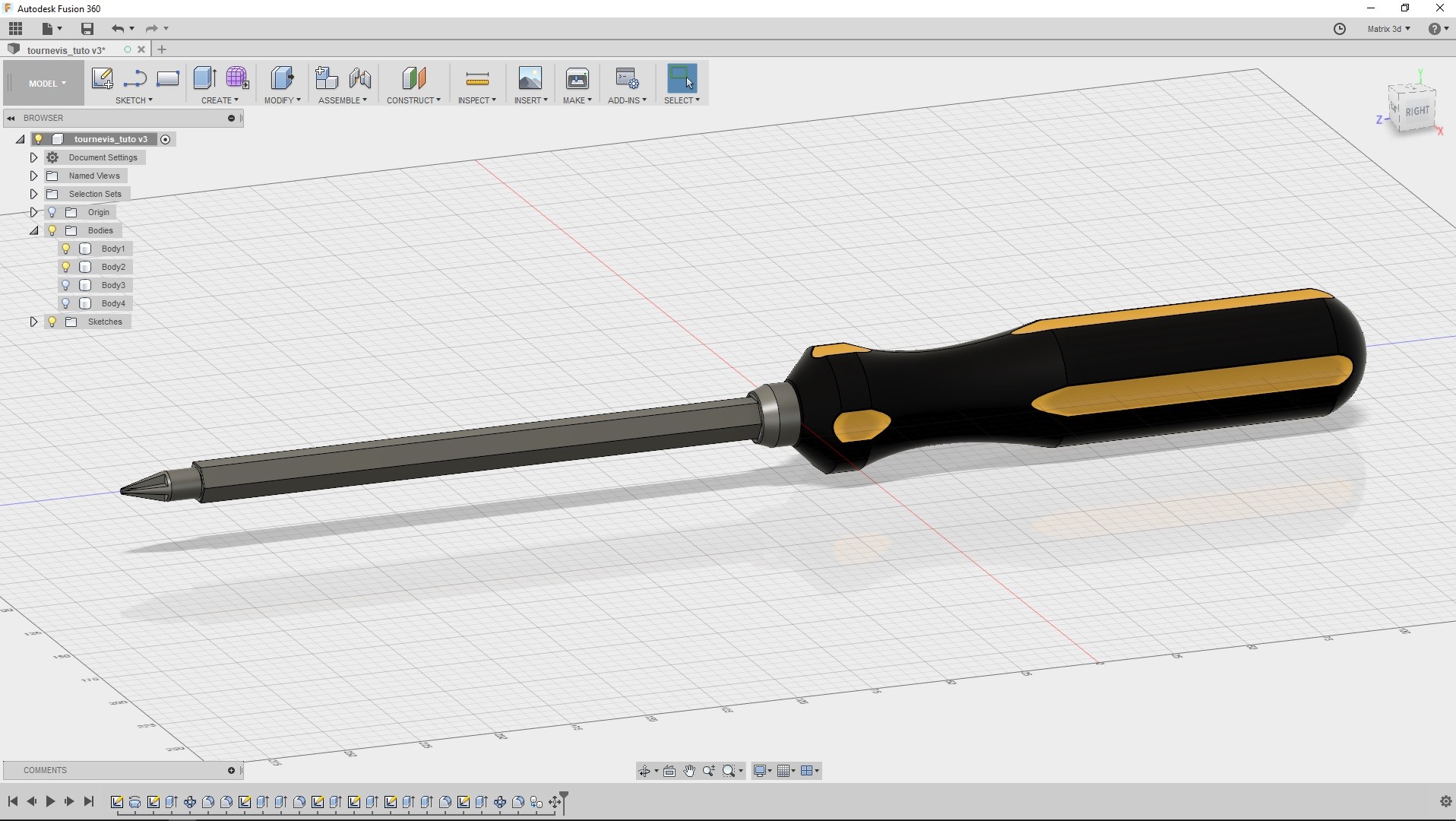Screen dimensions: 1456x821
Task: Expand the Document Settings node
Action: [x=33, y=157]
